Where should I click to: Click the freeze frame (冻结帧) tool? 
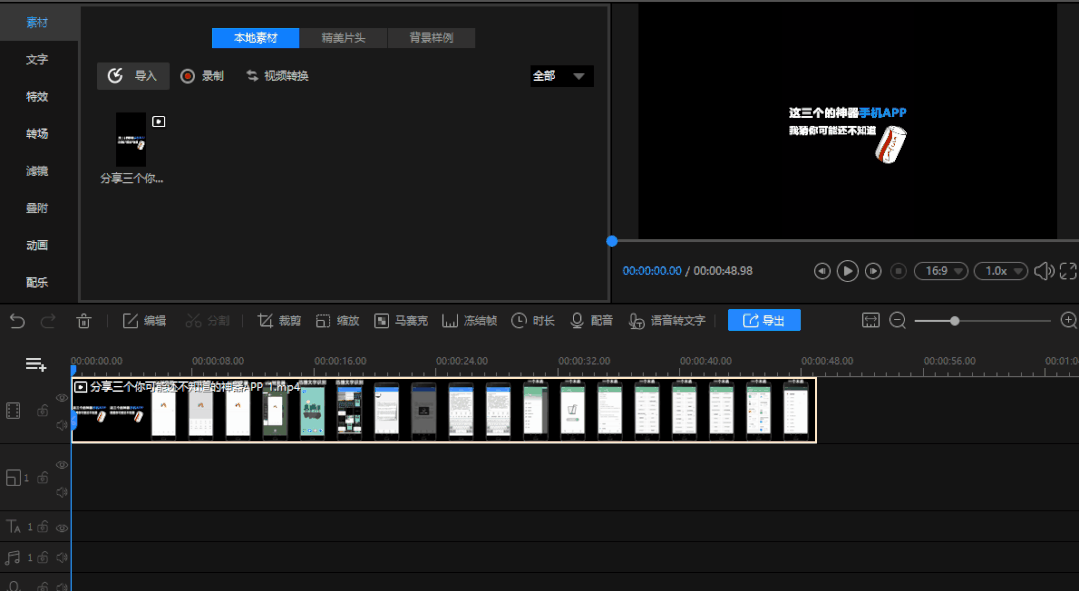[x=469, y=321]
